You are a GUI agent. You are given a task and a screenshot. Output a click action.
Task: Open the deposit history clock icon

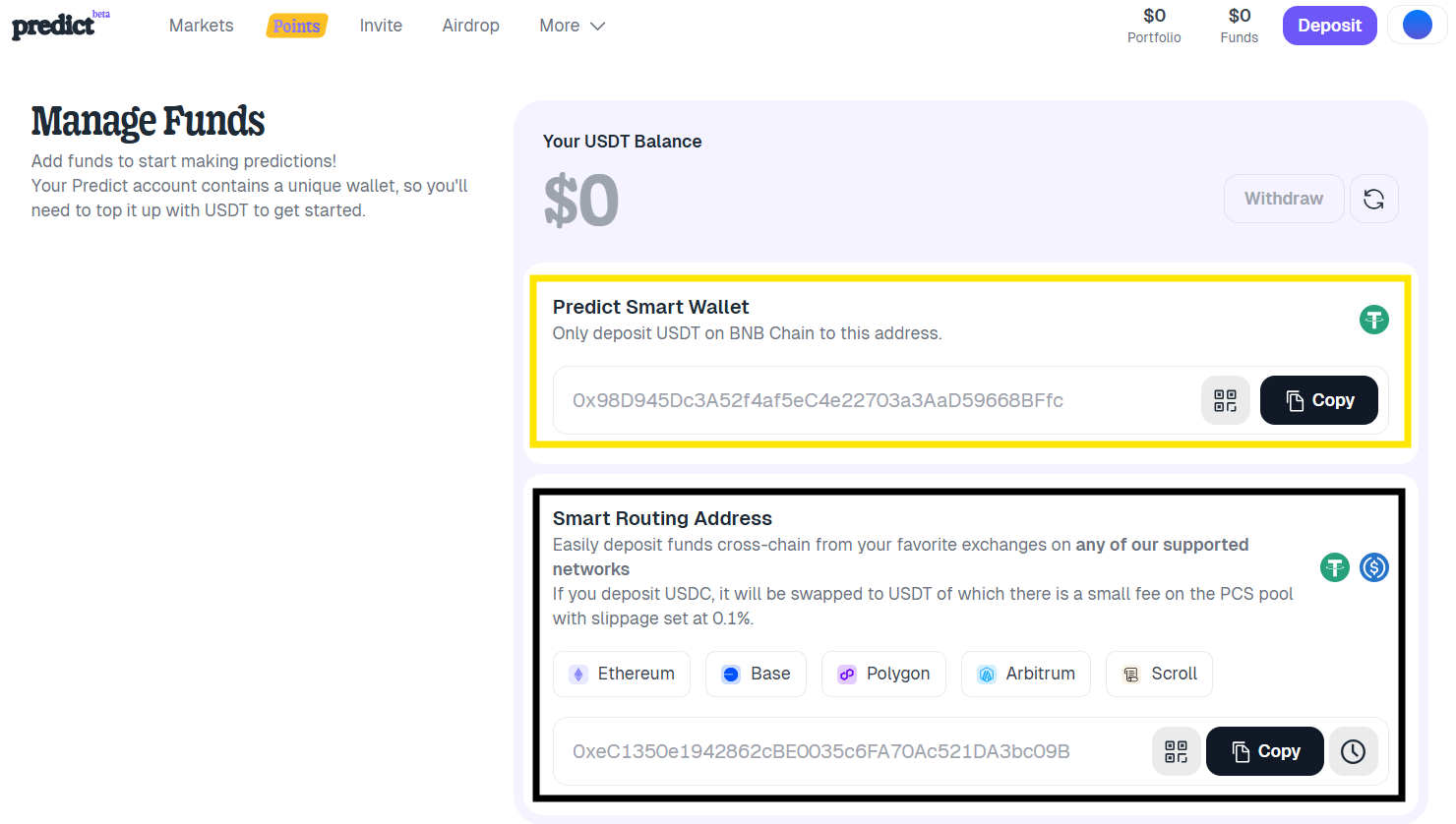tap(1353, 751)
